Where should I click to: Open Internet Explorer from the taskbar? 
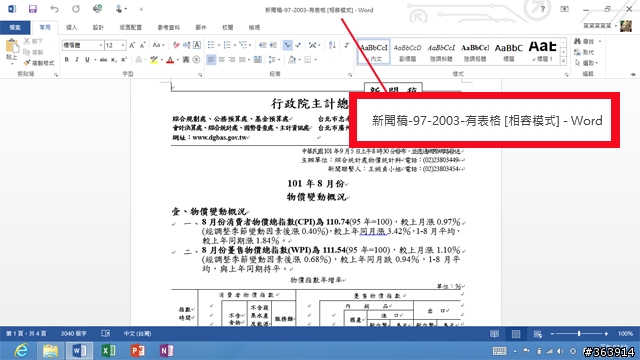coord(21,351)
